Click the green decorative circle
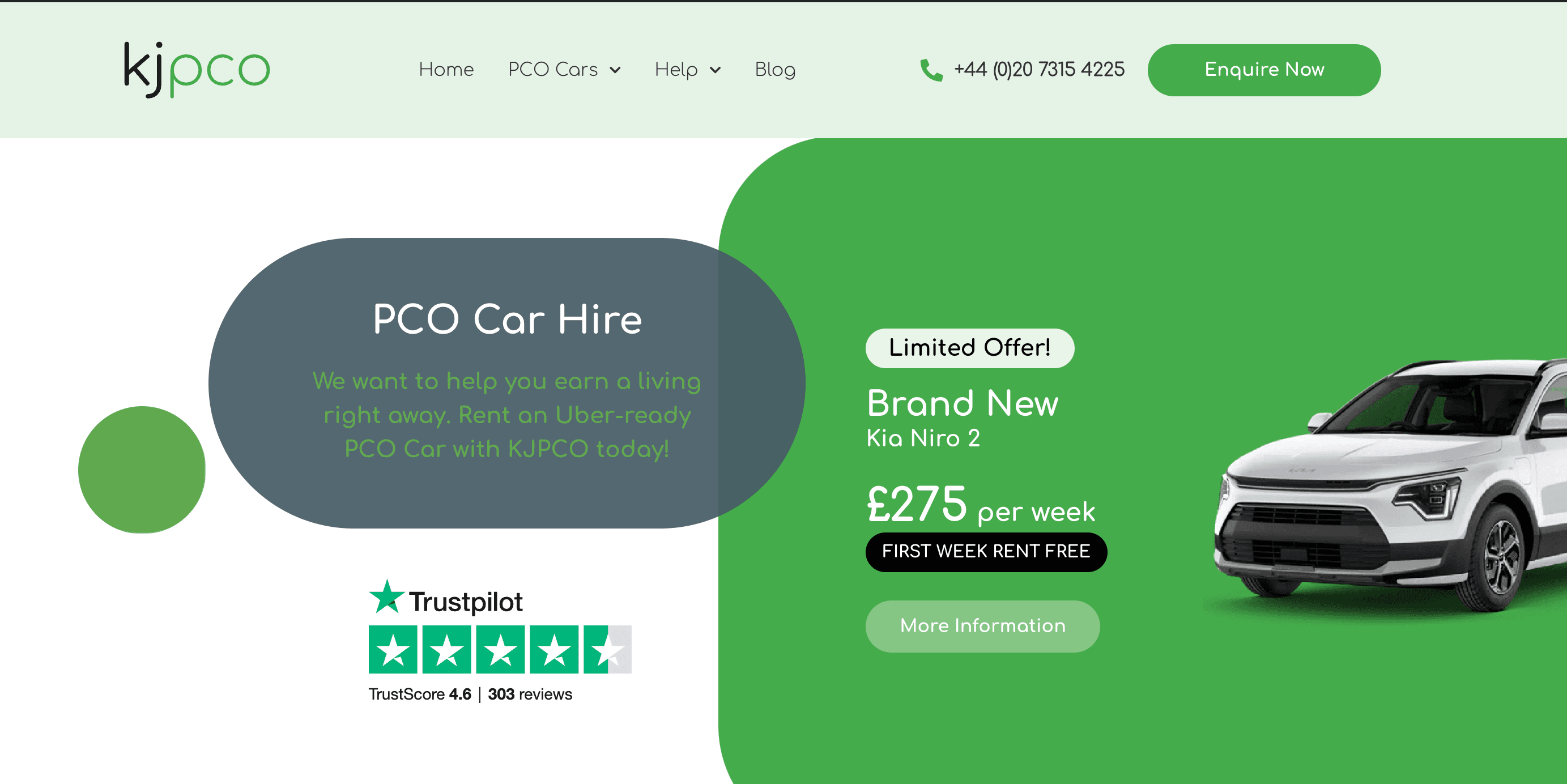The width and height of the screenshot is (1567, 784). 142,470
